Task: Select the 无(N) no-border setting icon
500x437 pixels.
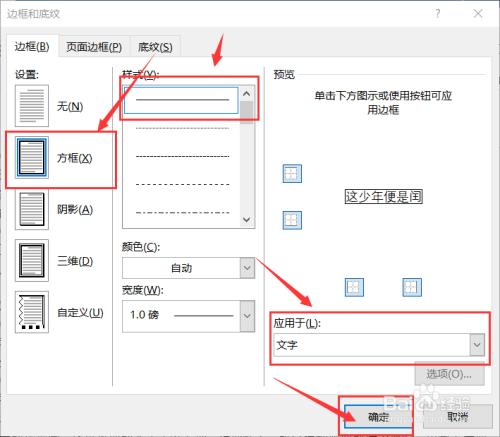Action: [x=32, y=106]
